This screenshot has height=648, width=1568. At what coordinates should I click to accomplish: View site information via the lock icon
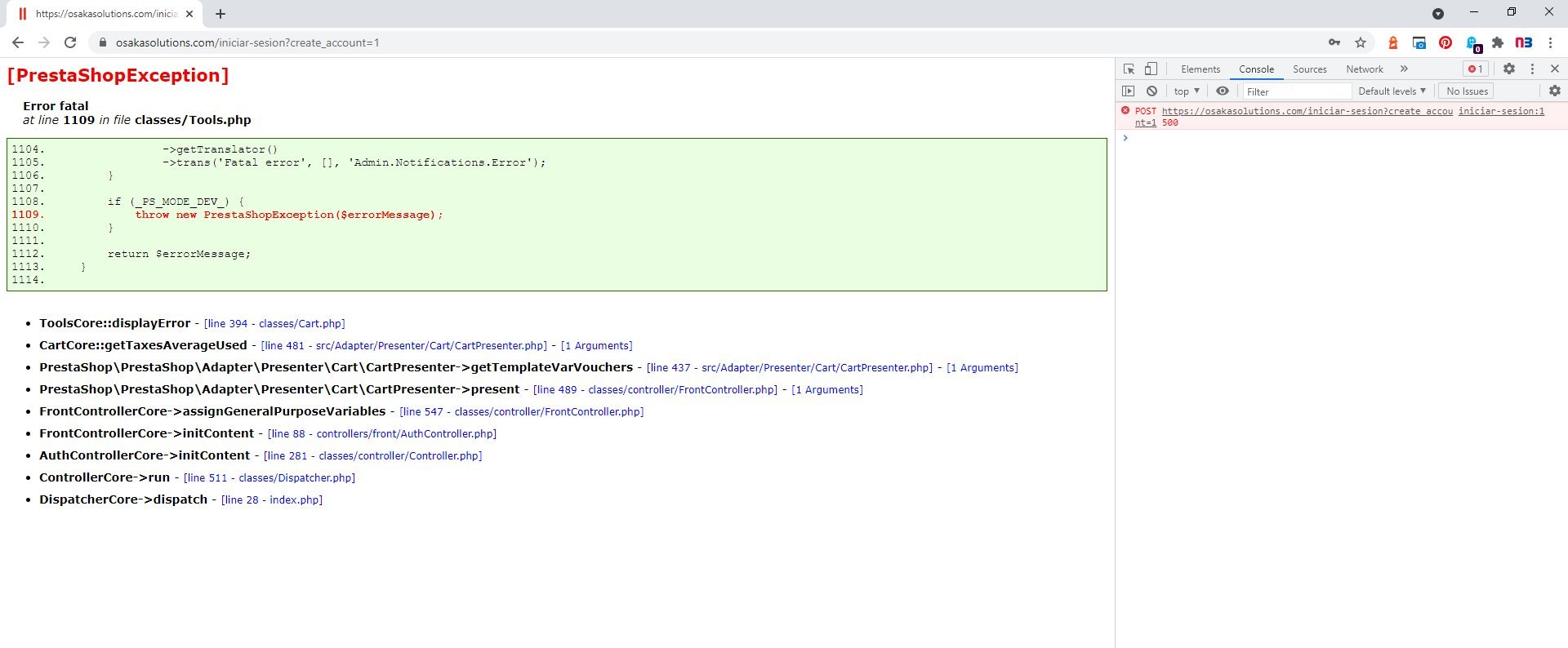(103, 42)
